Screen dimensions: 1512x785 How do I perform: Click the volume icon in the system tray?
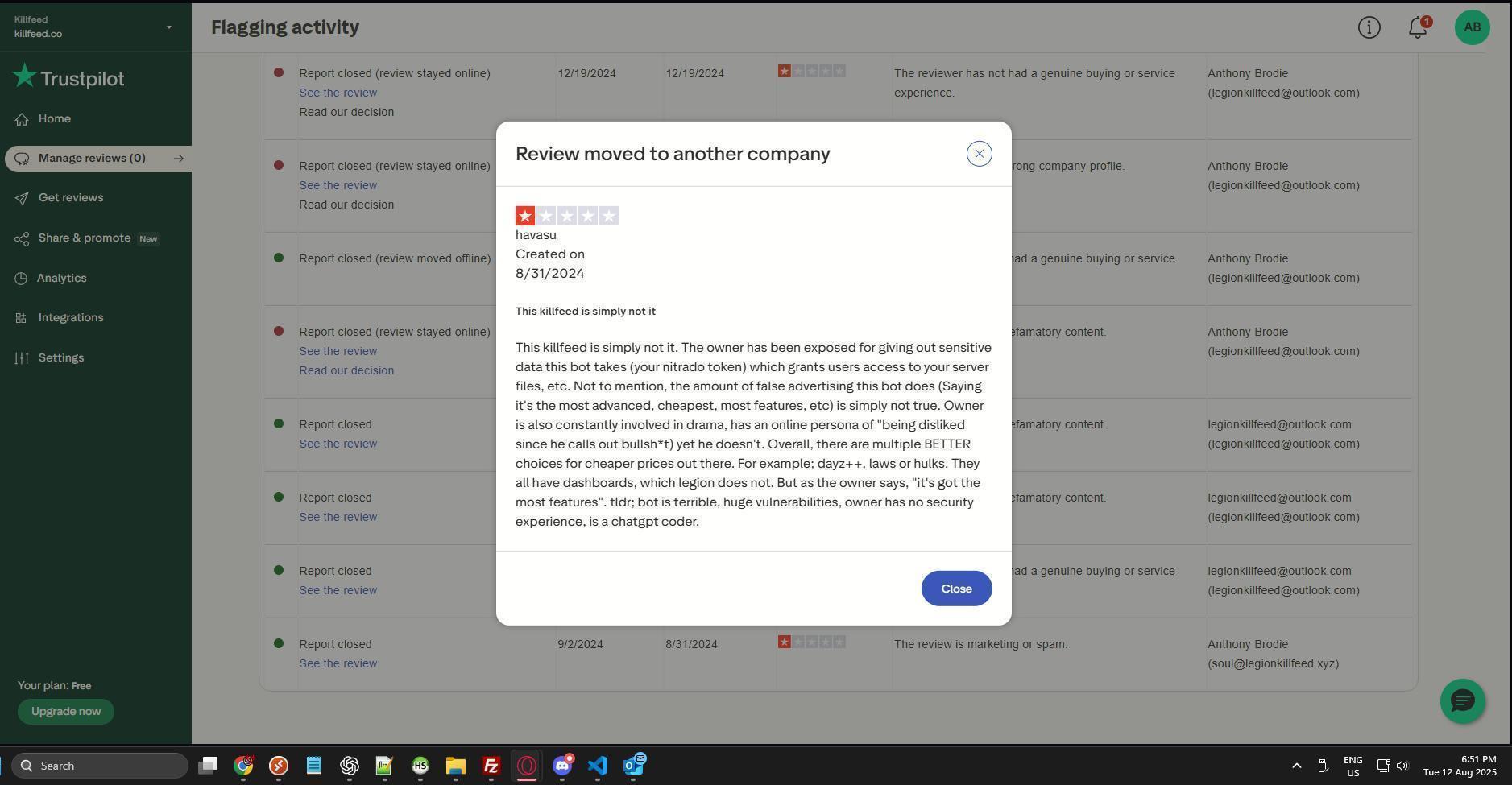coord(1402,766)
